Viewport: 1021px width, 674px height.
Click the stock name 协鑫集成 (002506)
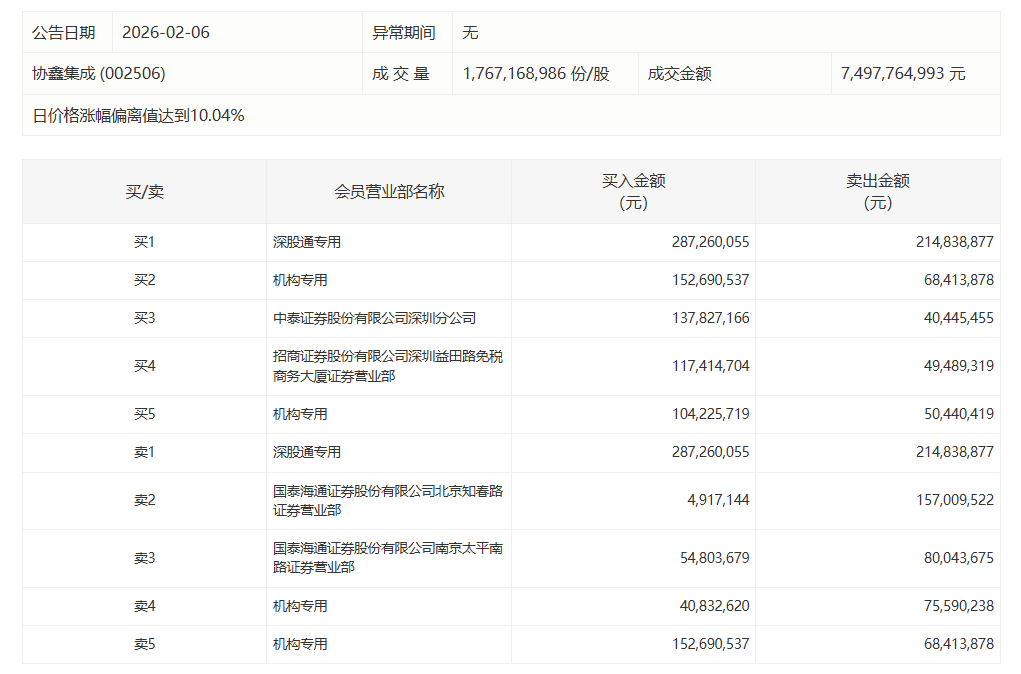point(99,74)
